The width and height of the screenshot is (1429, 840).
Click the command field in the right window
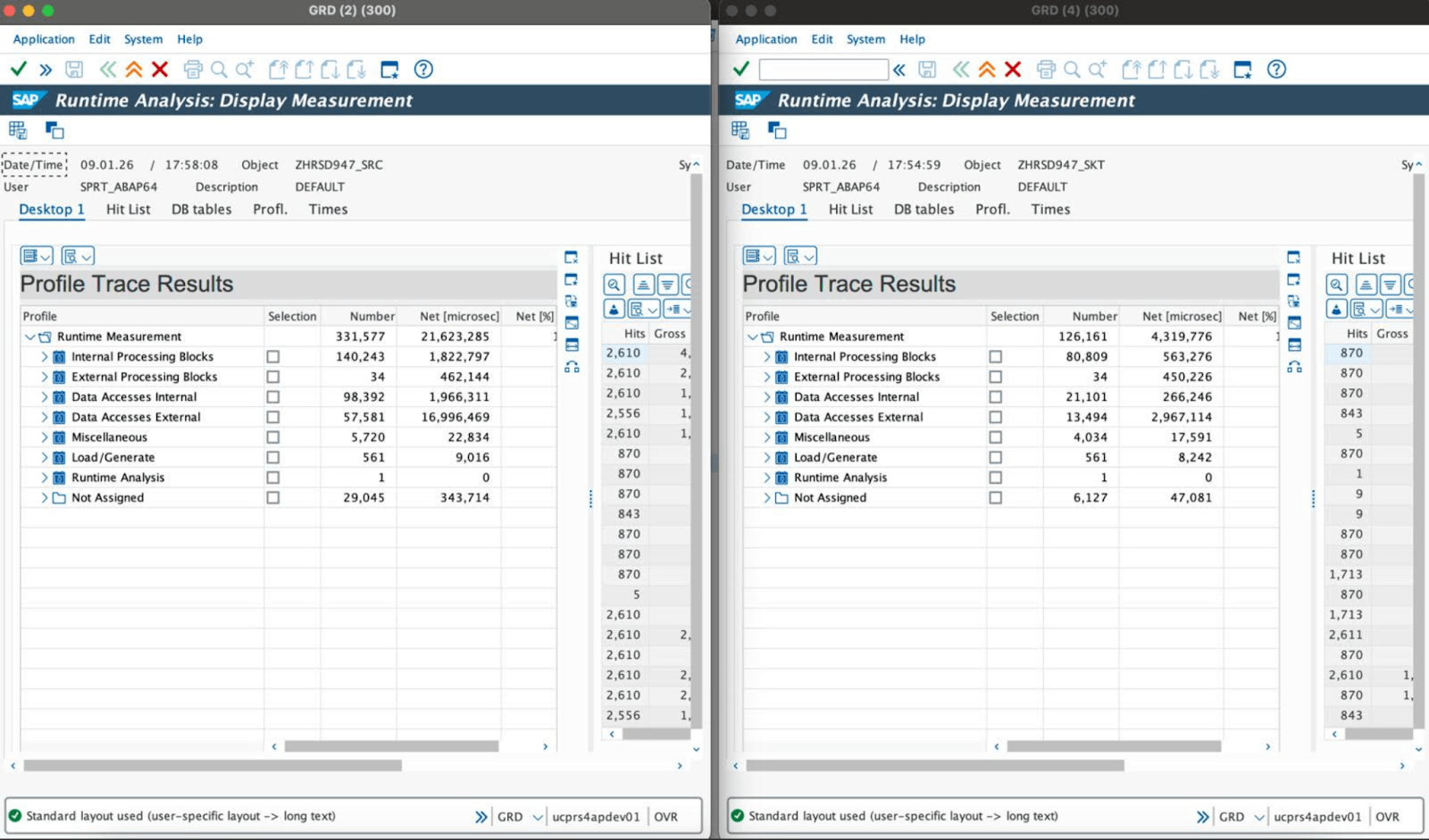823,69
